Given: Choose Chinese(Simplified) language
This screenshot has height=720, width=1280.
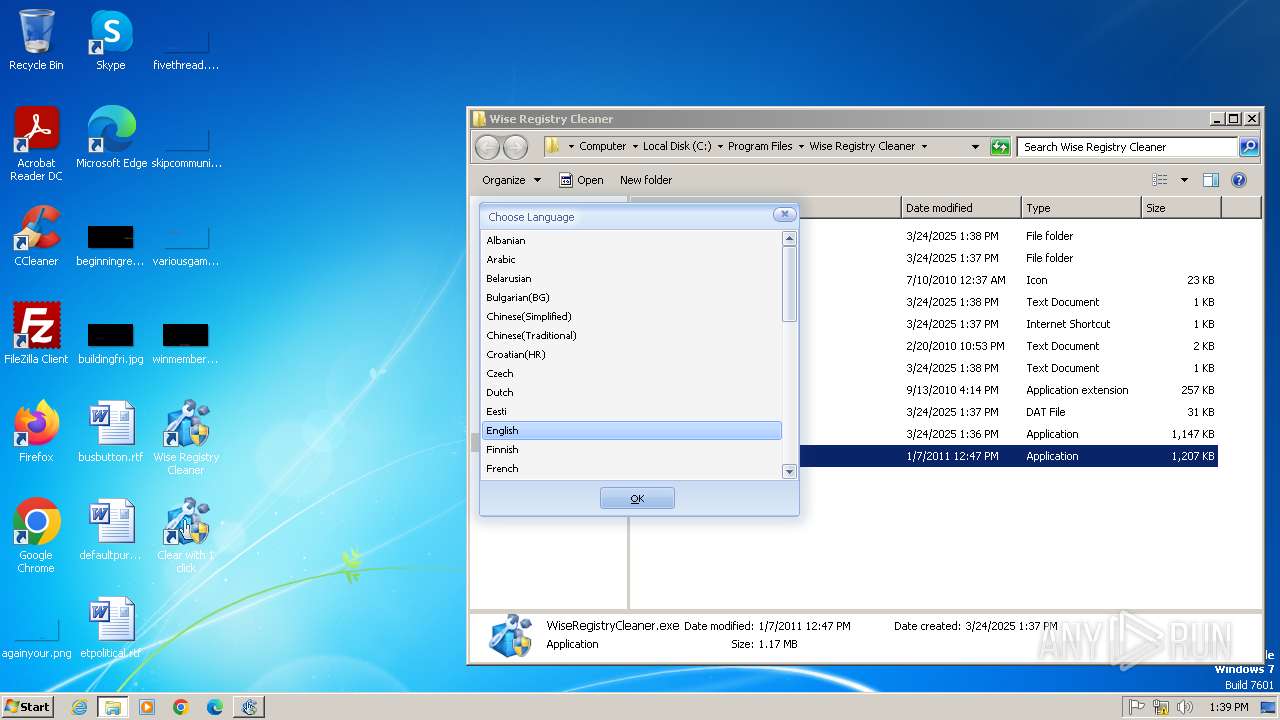Looking at the screenshot, I should tap(631, 317).
